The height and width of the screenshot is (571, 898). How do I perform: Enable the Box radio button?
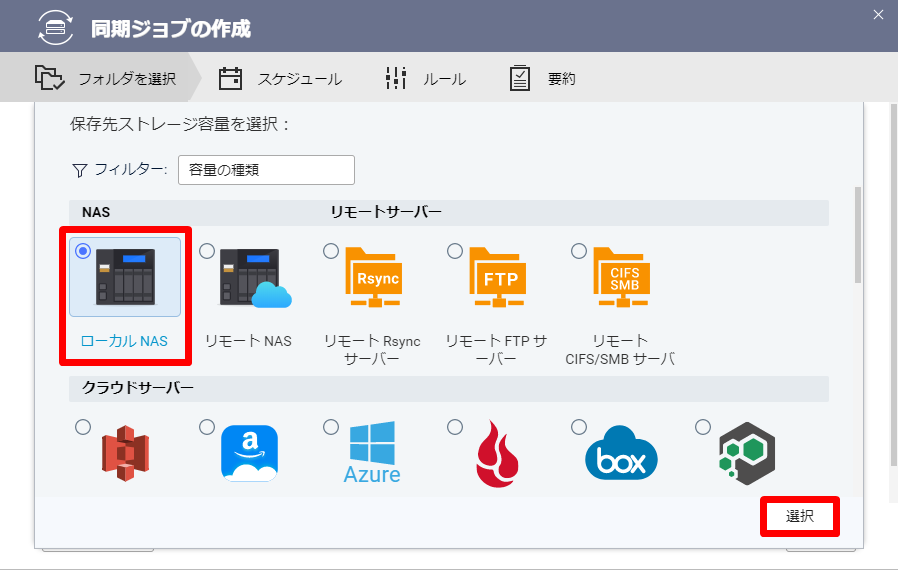pos(579,427)
